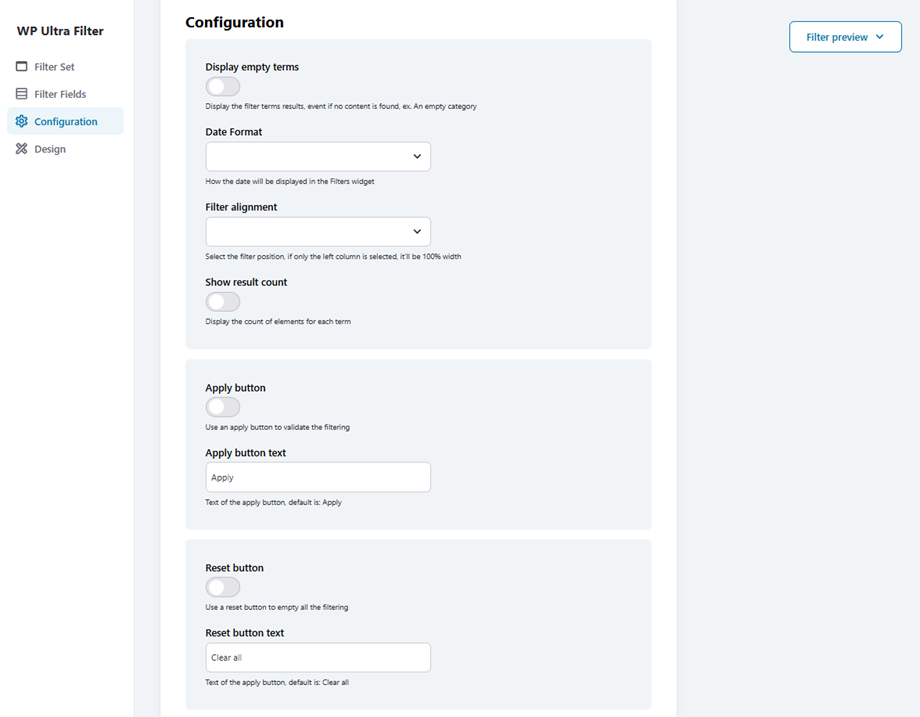
Task: Open the Date Format dropdown
Action: click(x=318, y=157)
